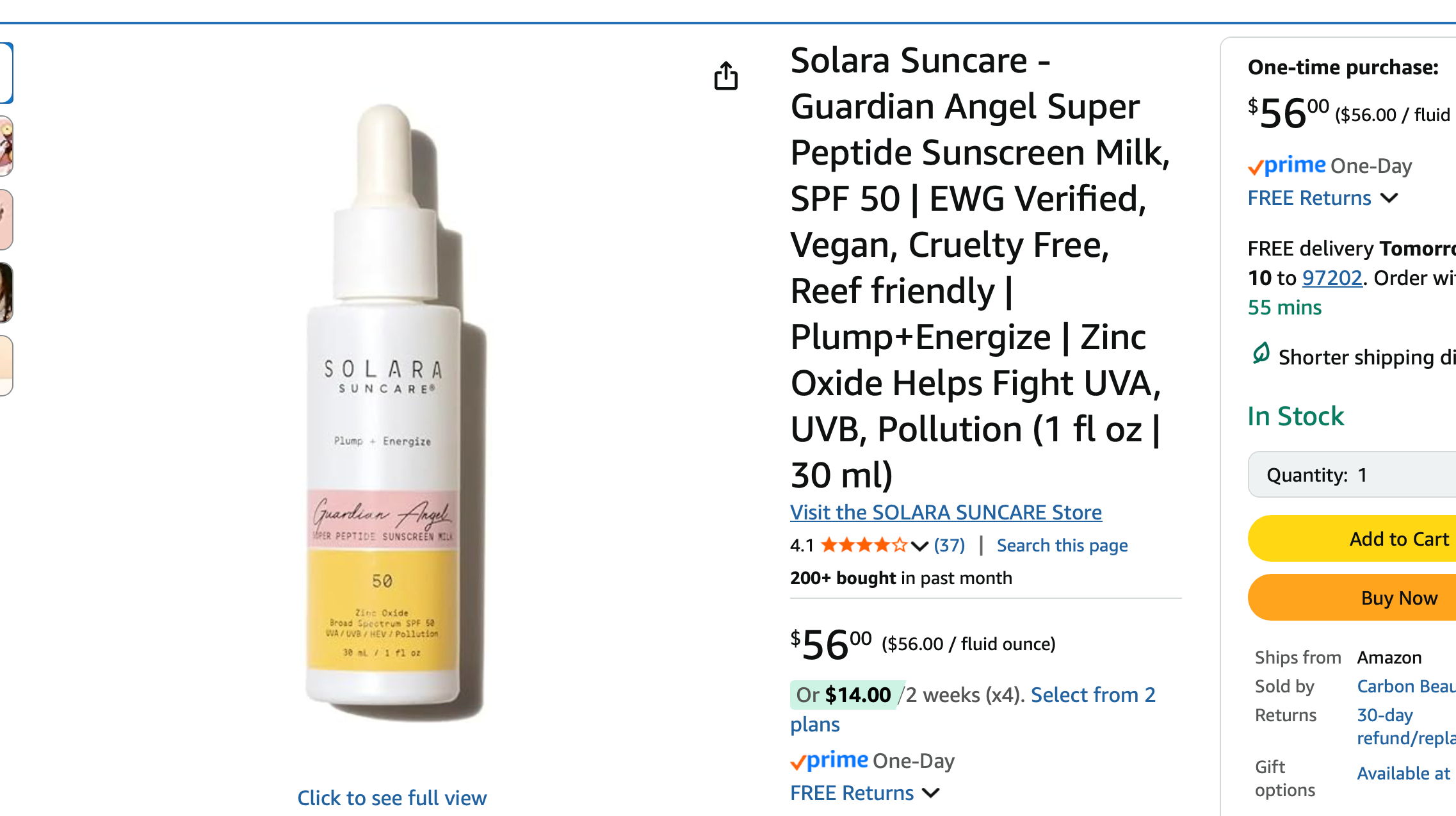The image size is (1456, 816).
Task: Select the second product thumbnail
Action: pos(6,146)
